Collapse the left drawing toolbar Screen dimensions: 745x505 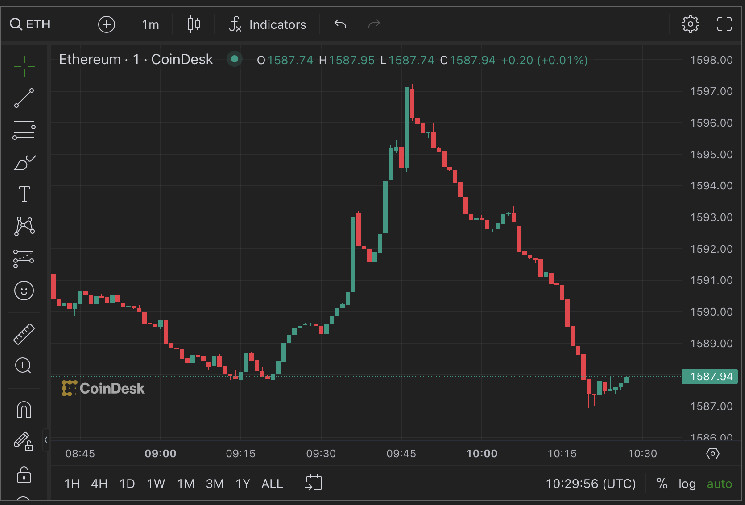tap(46, 440)
